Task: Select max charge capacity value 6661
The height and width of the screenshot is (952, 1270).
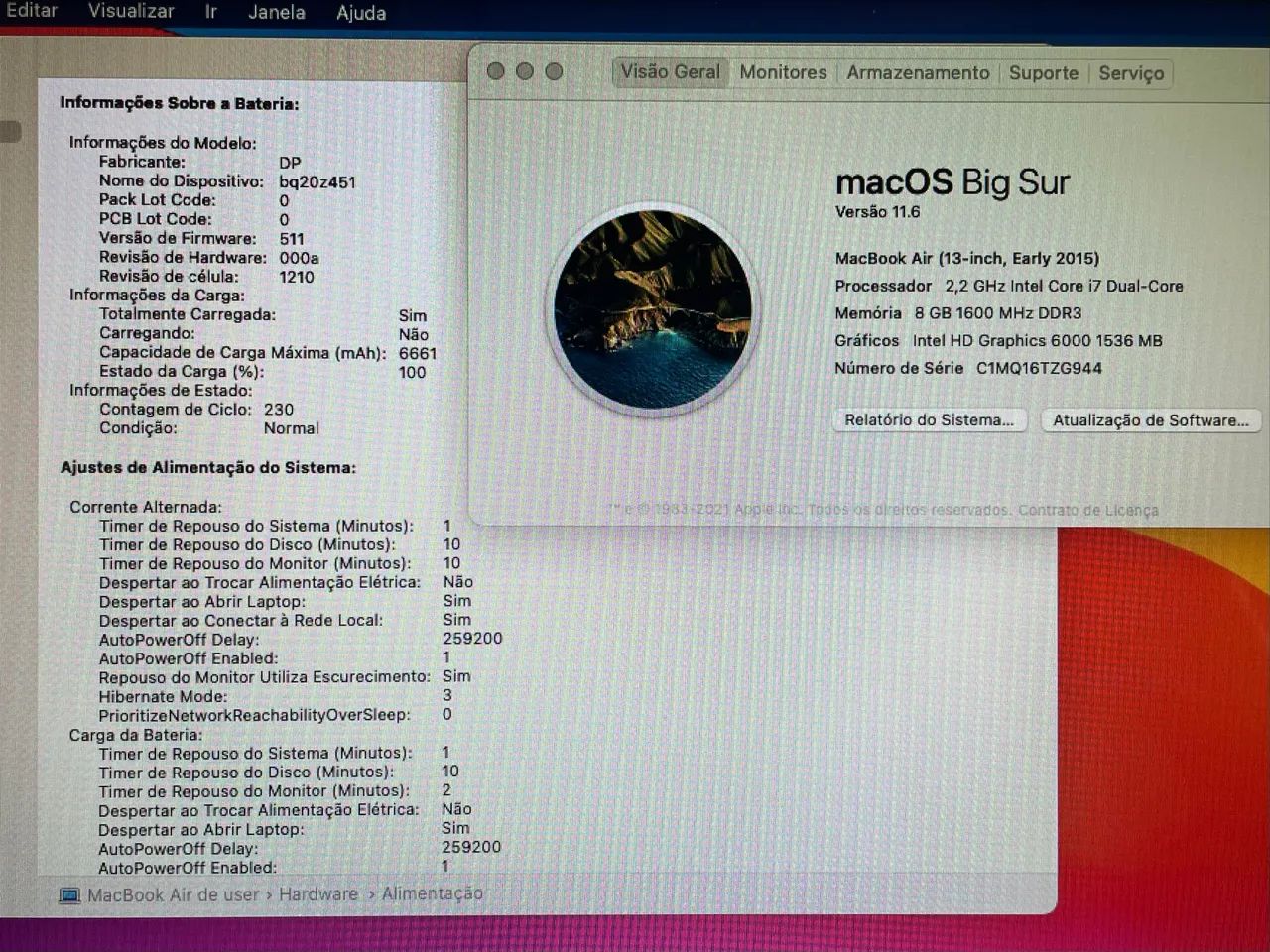Action: click(418, 353)
